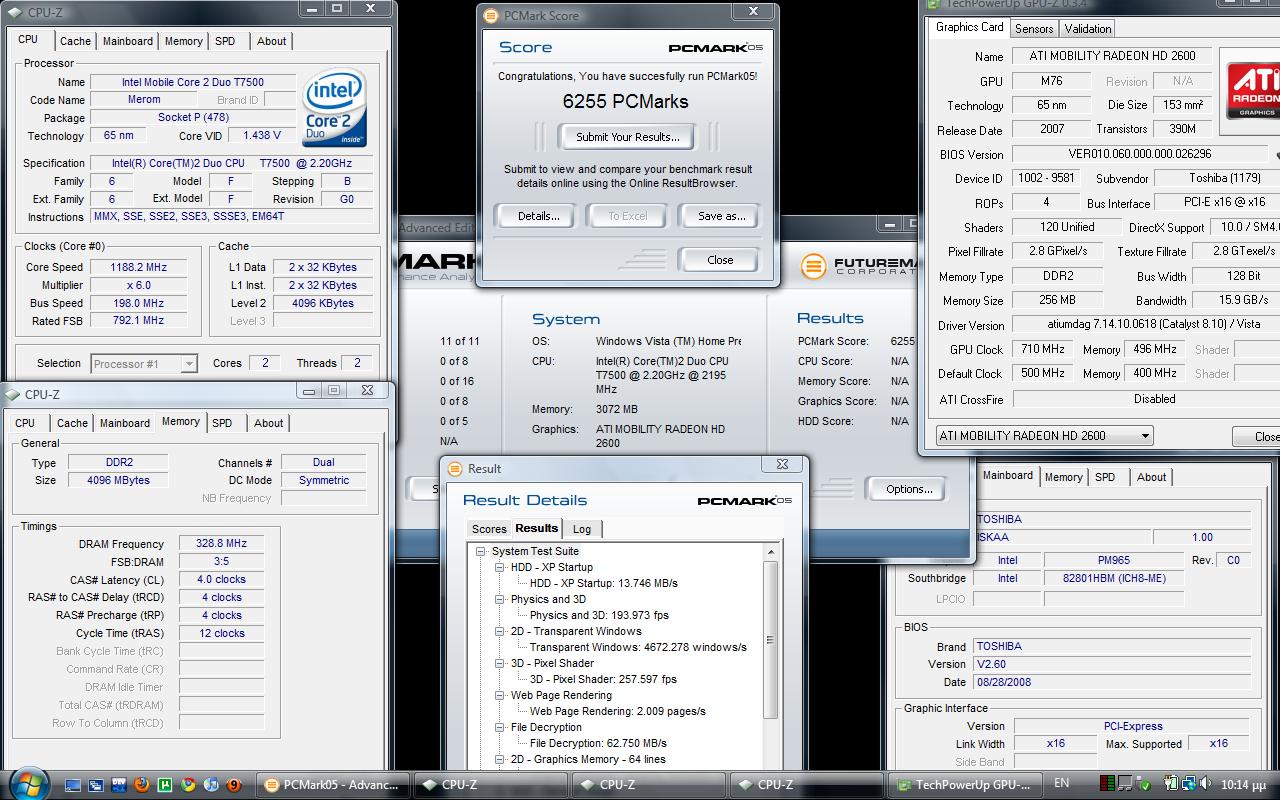Screen dimensions: 1280x800
Task: Launch DivX from the quick launch bar
Action: (x=119, y=785)
